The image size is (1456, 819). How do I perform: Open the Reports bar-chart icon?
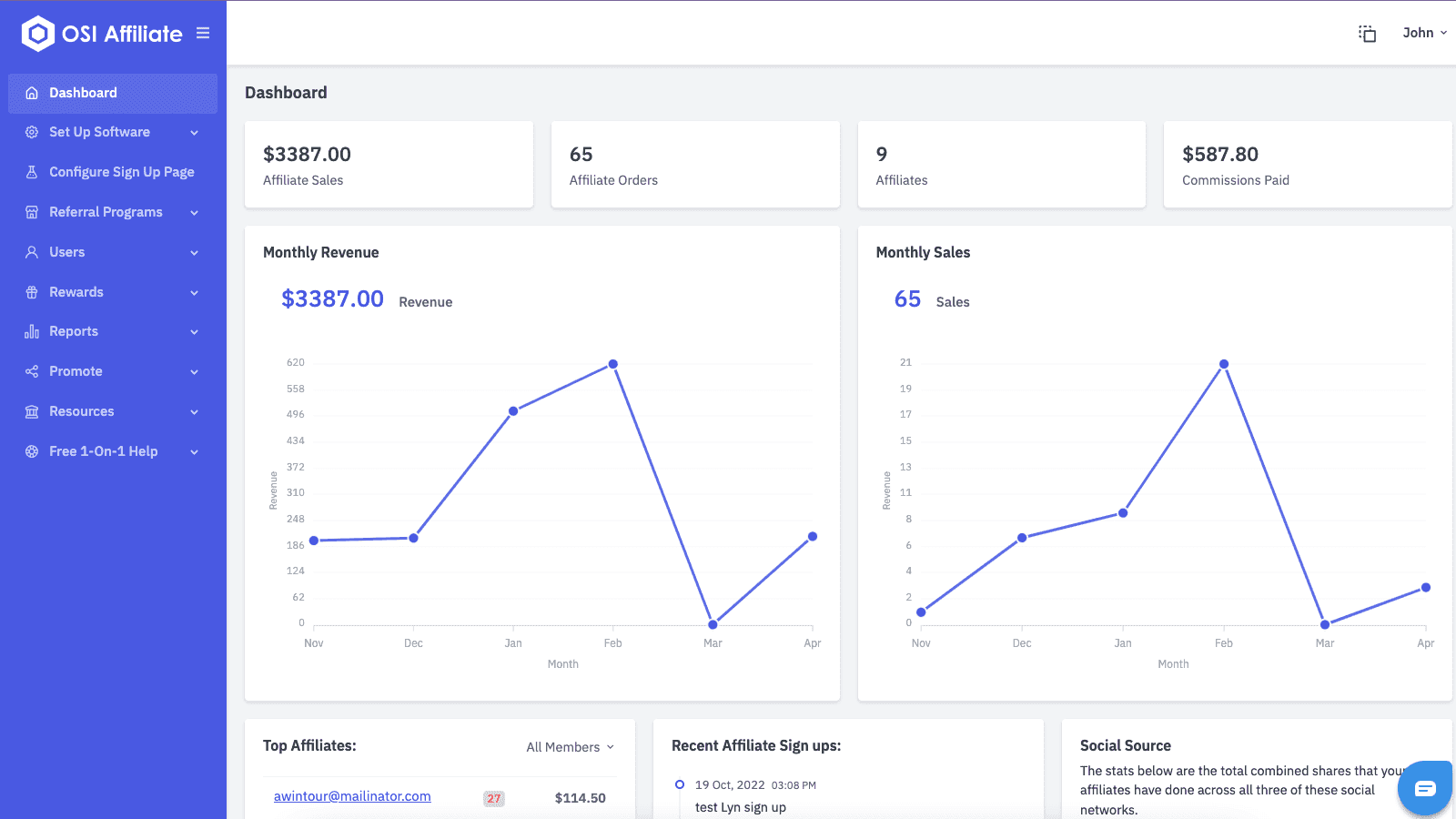31,331
